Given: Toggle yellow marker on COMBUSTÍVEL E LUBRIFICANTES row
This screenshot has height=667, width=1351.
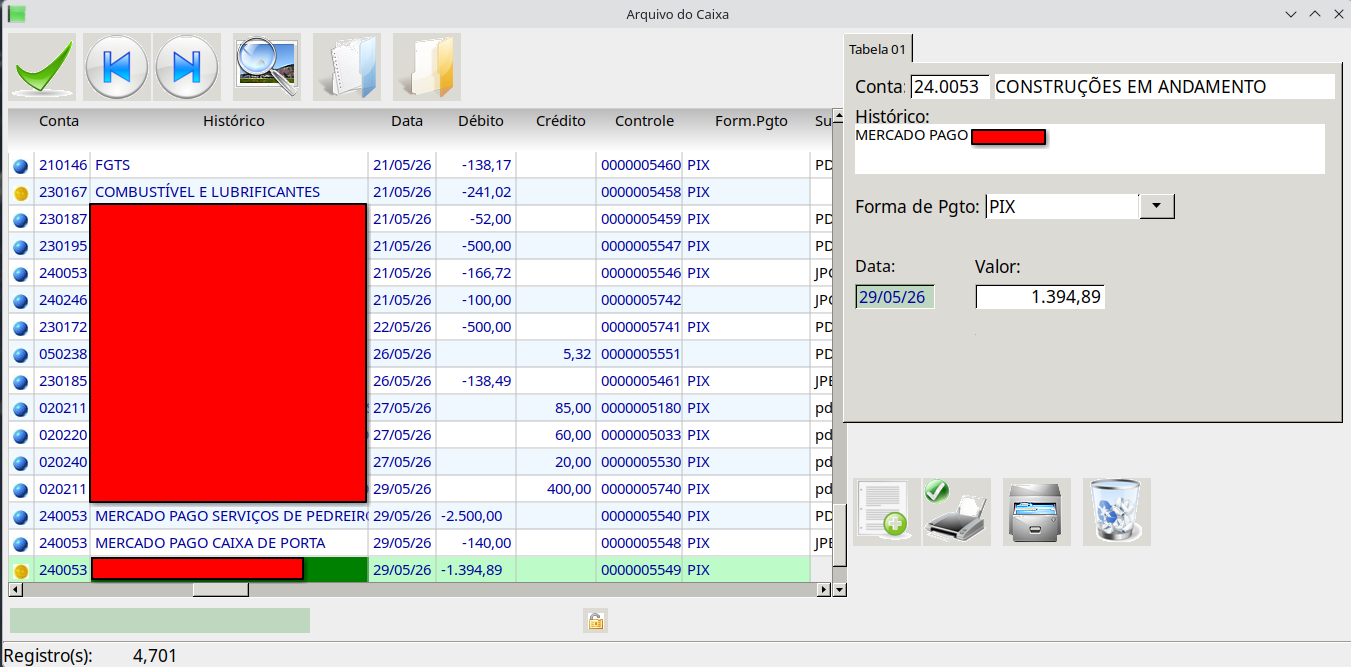Looking at the screenshot, I should point(21,192).
